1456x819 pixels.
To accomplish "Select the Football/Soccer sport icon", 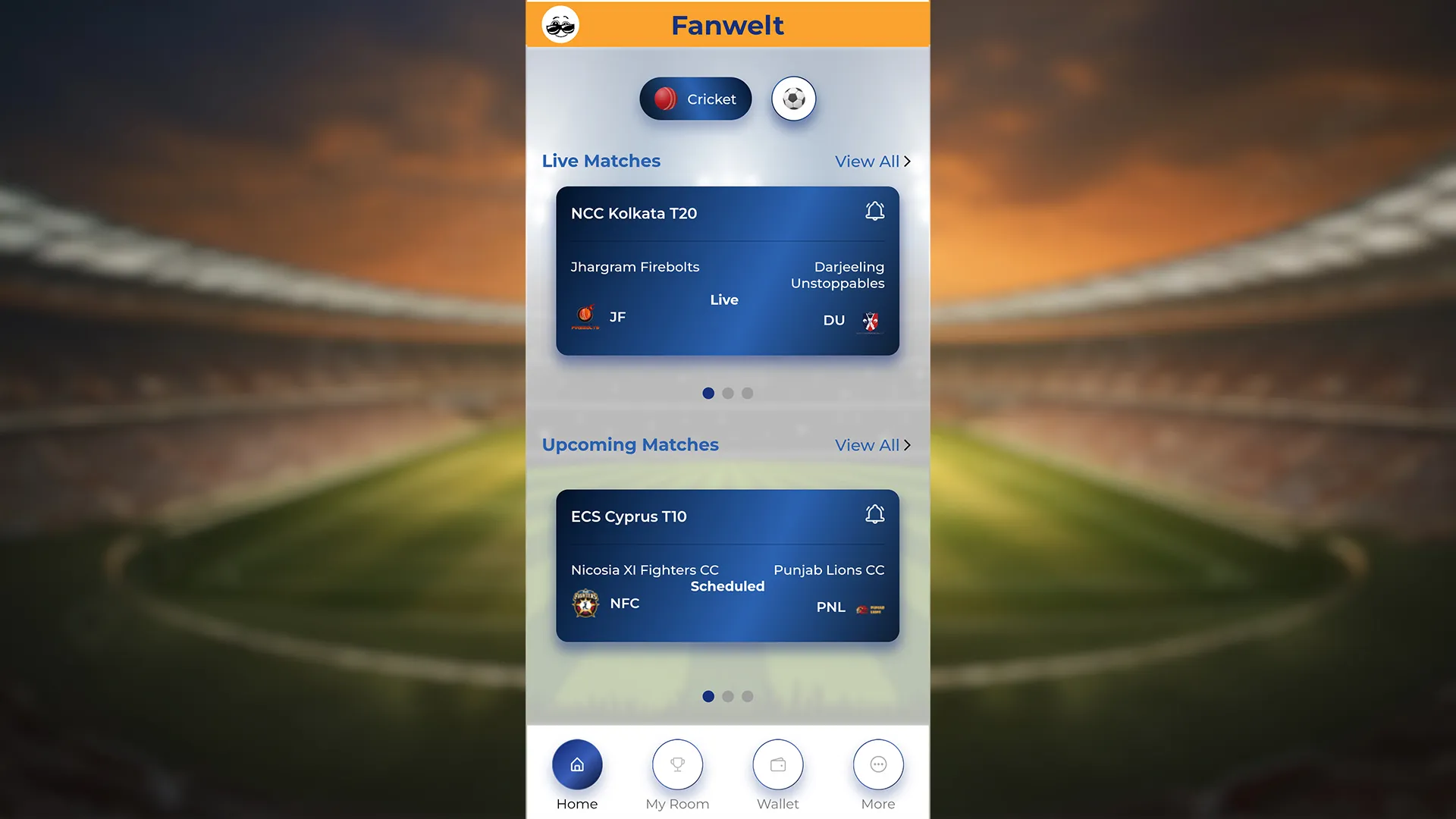I will [793, 98].
